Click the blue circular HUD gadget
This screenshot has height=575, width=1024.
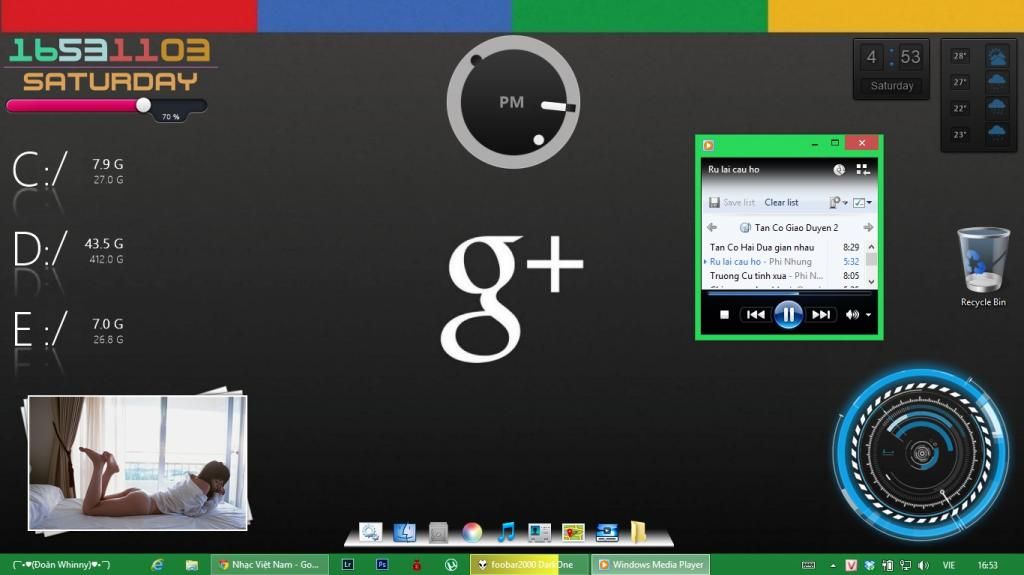coord(921,453)
